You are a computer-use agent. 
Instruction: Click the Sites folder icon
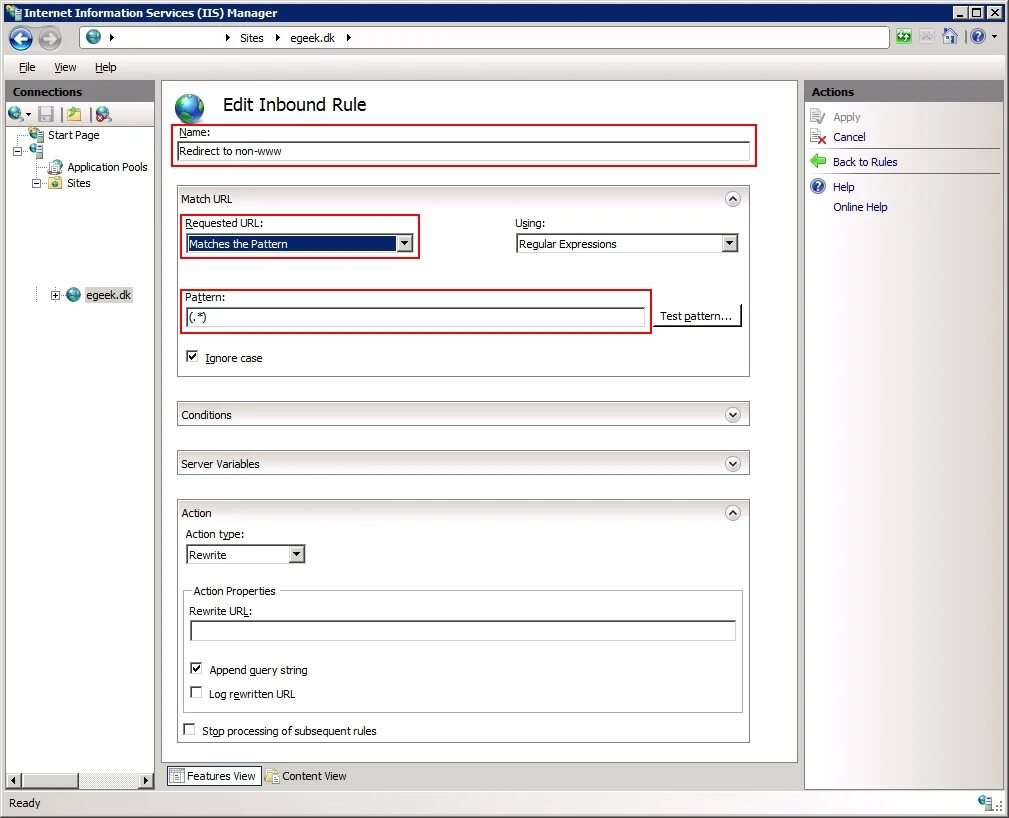56,183
